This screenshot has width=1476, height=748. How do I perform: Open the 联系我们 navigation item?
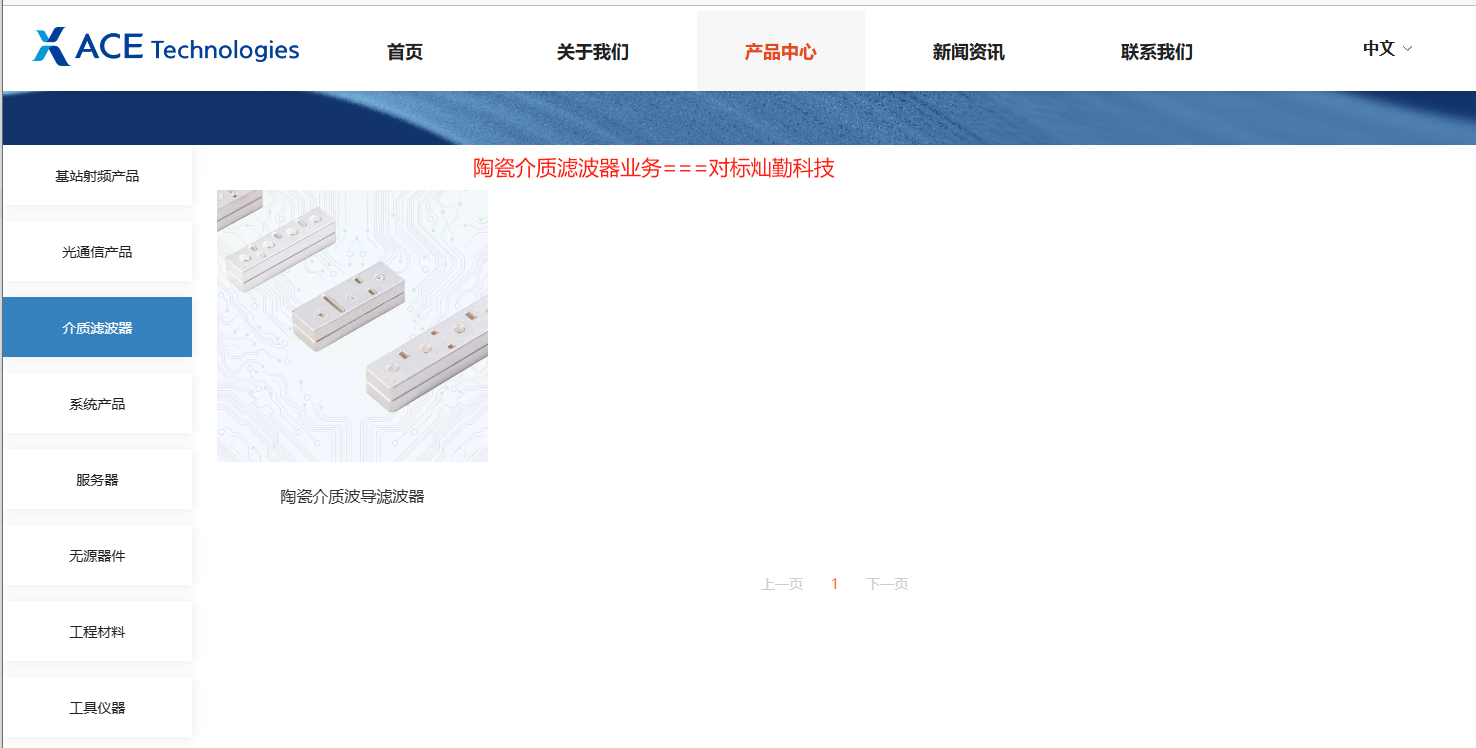[x=1157, y=52]
